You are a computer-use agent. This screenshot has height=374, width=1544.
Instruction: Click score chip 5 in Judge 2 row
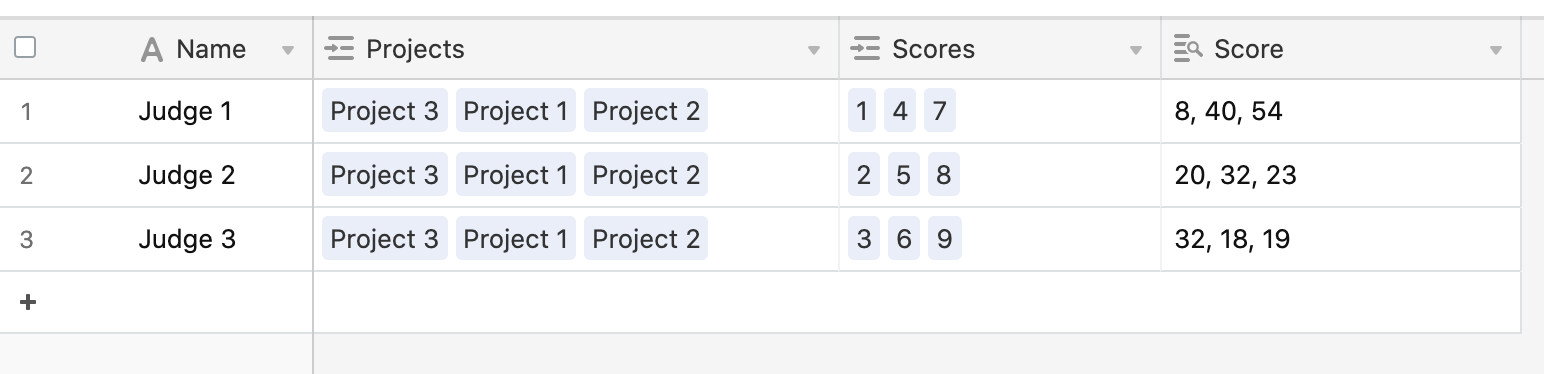(x=903, y=175)
